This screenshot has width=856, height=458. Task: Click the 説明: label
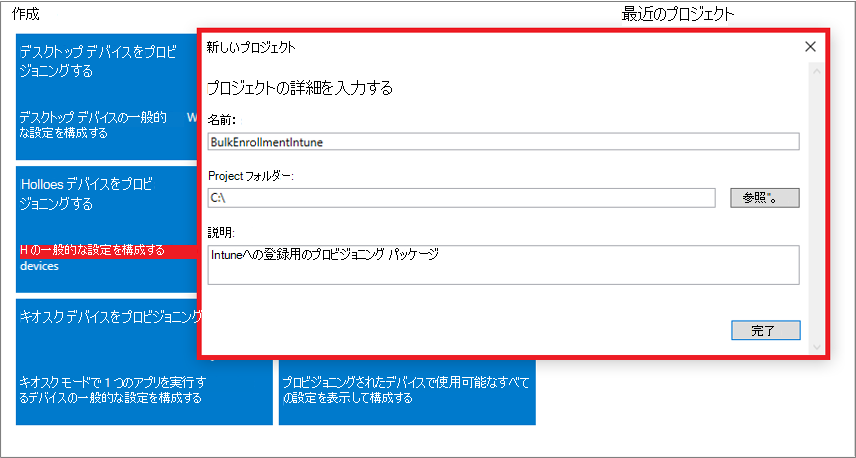pyautogui.click(x=221, y=233)
